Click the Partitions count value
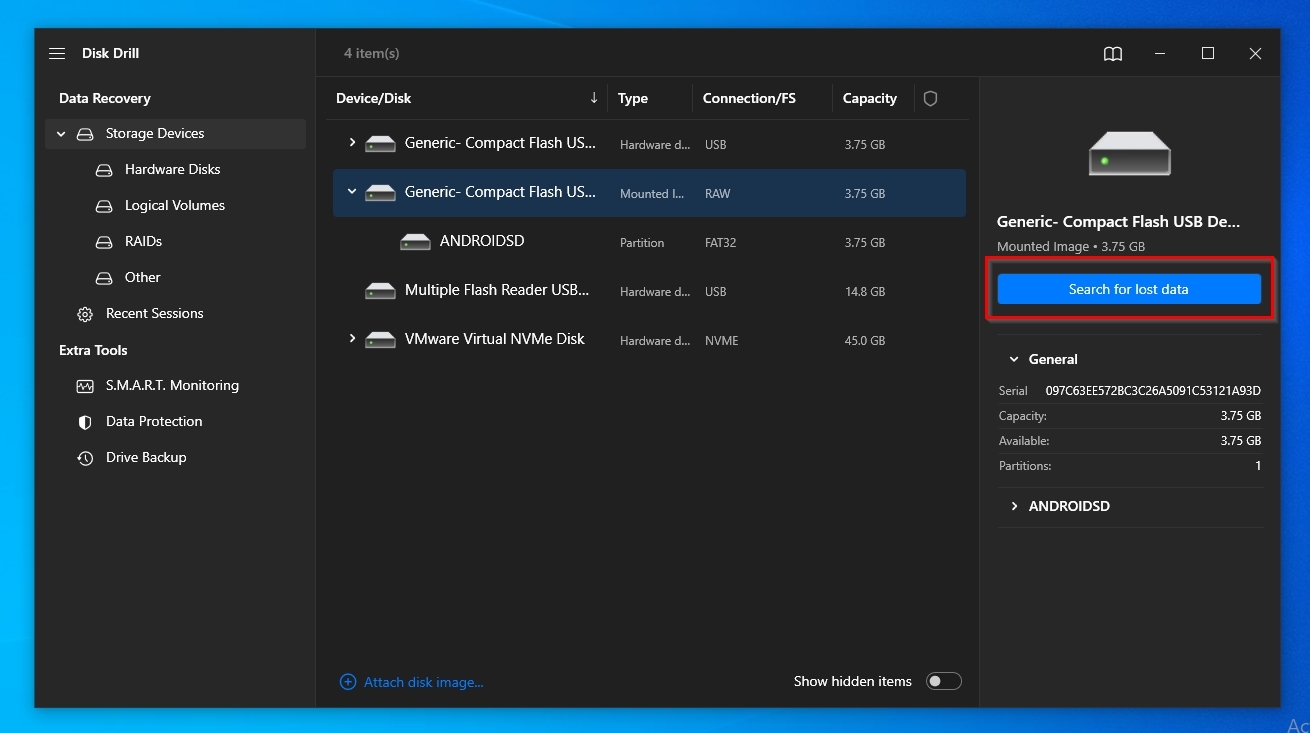 coord(1258,466)
